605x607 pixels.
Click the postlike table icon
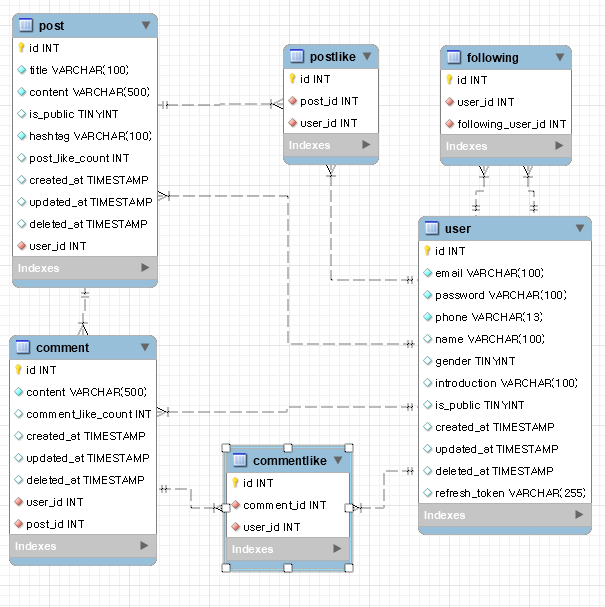pos(297,56)
